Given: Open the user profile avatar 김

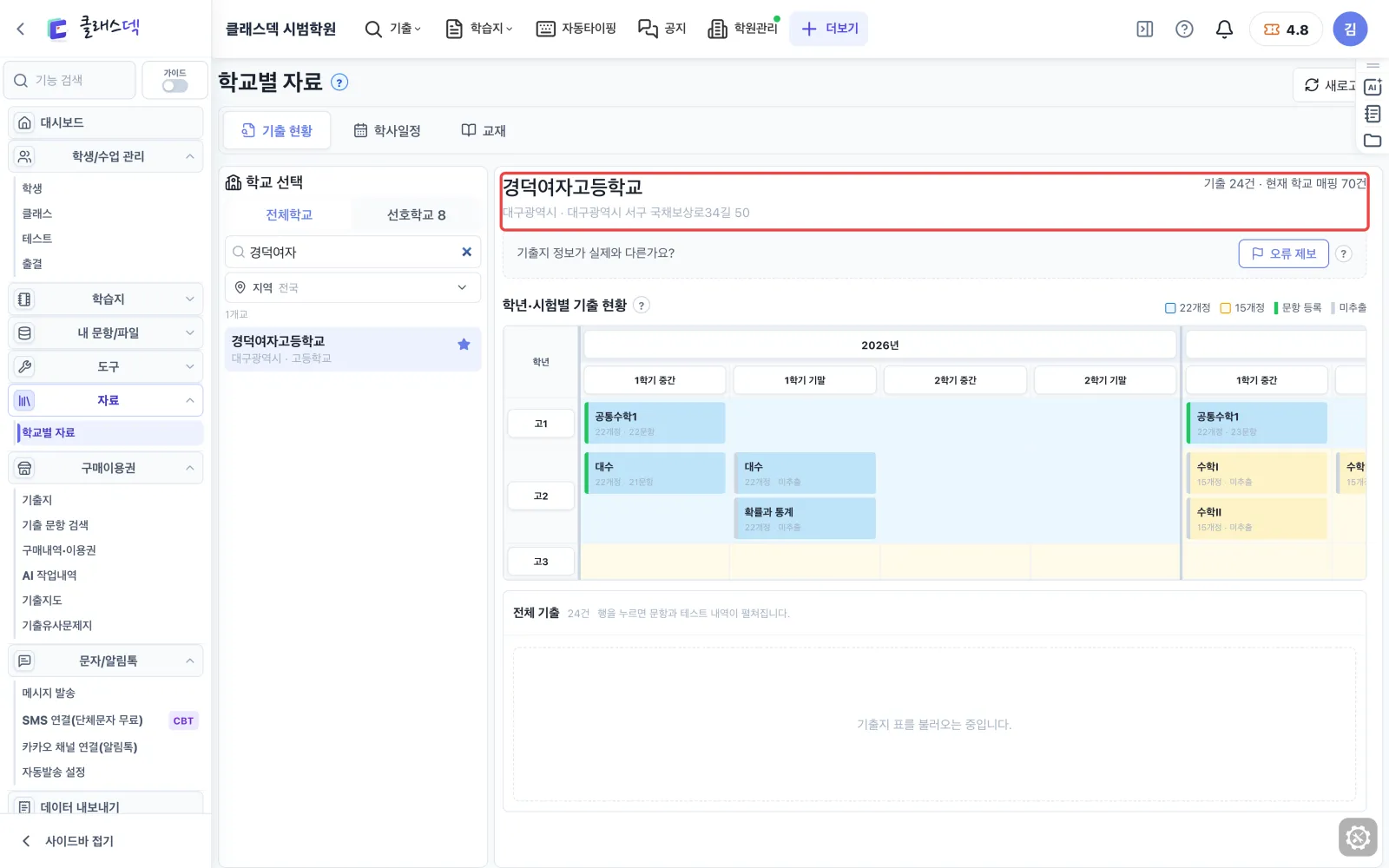Looking at the screenshot, I should click(x=1350, y=29).
